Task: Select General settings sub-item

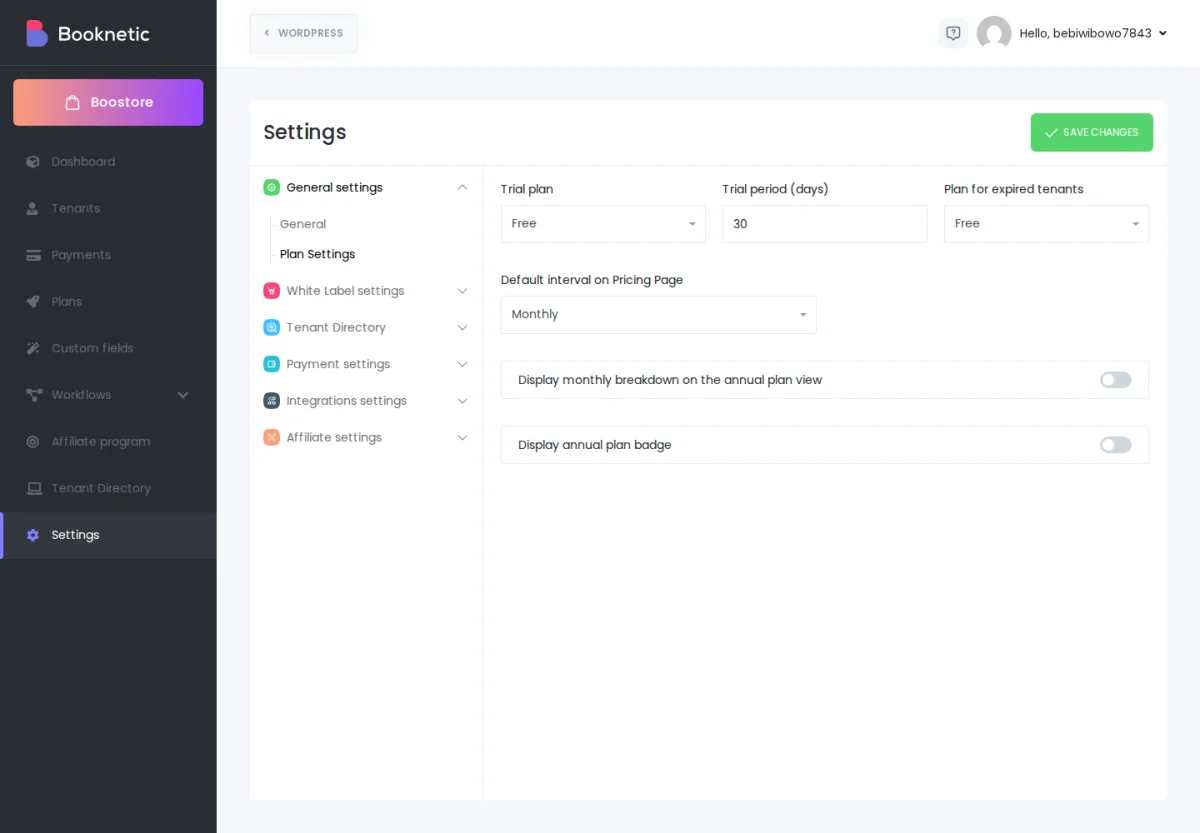Action: [303, 224]
